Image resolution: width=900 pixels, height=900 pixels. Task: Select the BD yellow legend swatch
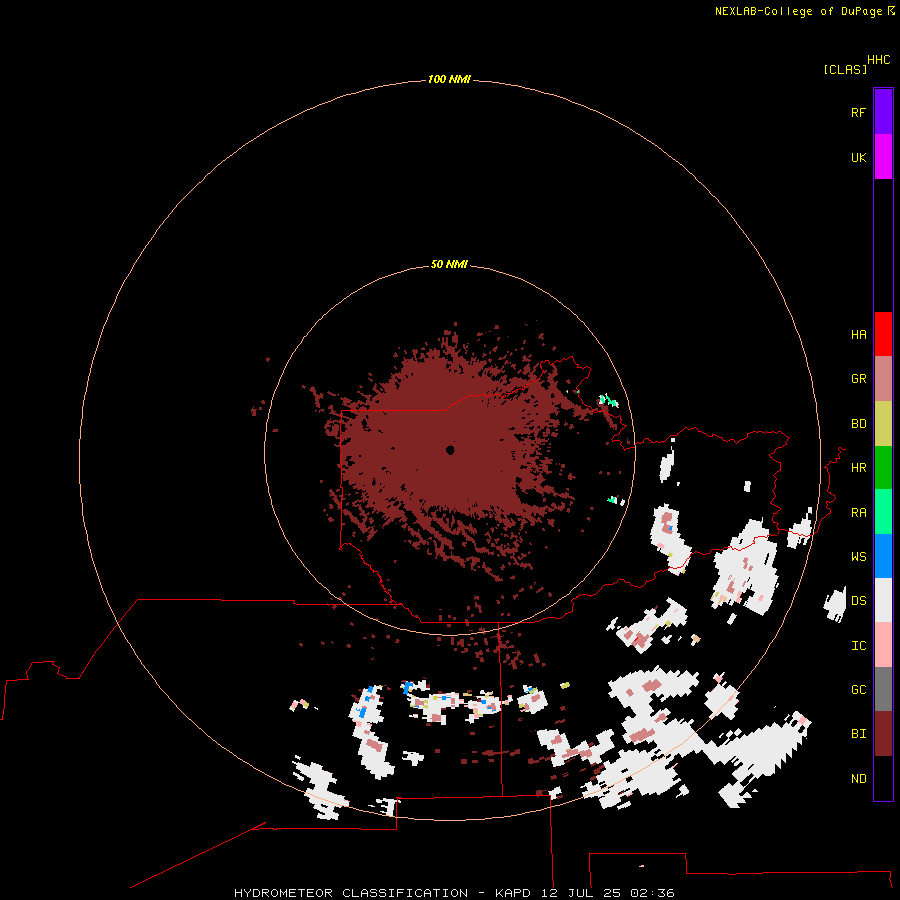[x=883, y=424]
